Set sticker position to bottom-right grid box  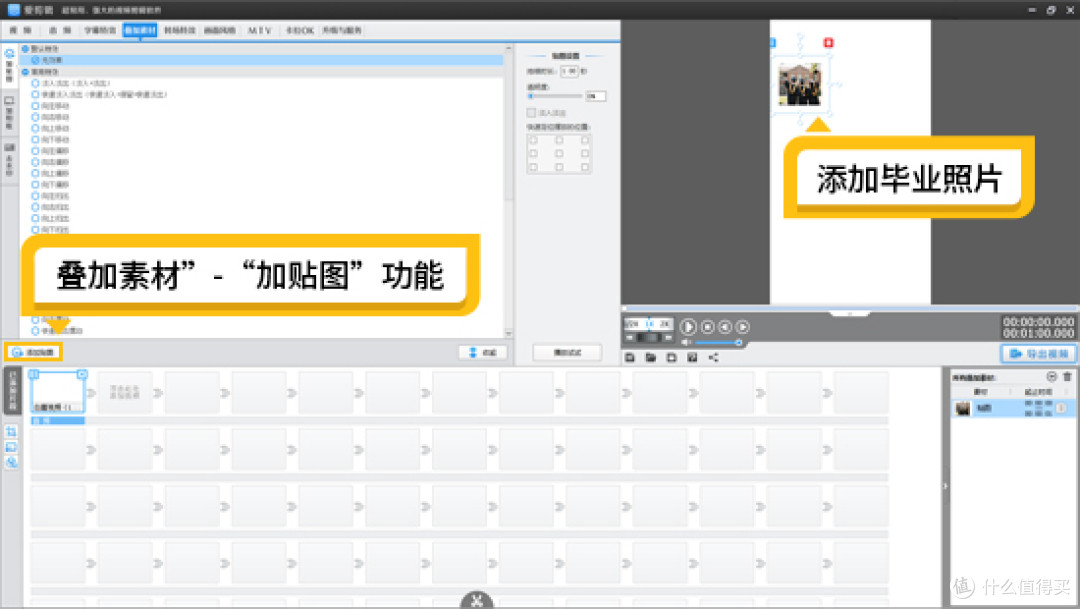tap(585, 167)
